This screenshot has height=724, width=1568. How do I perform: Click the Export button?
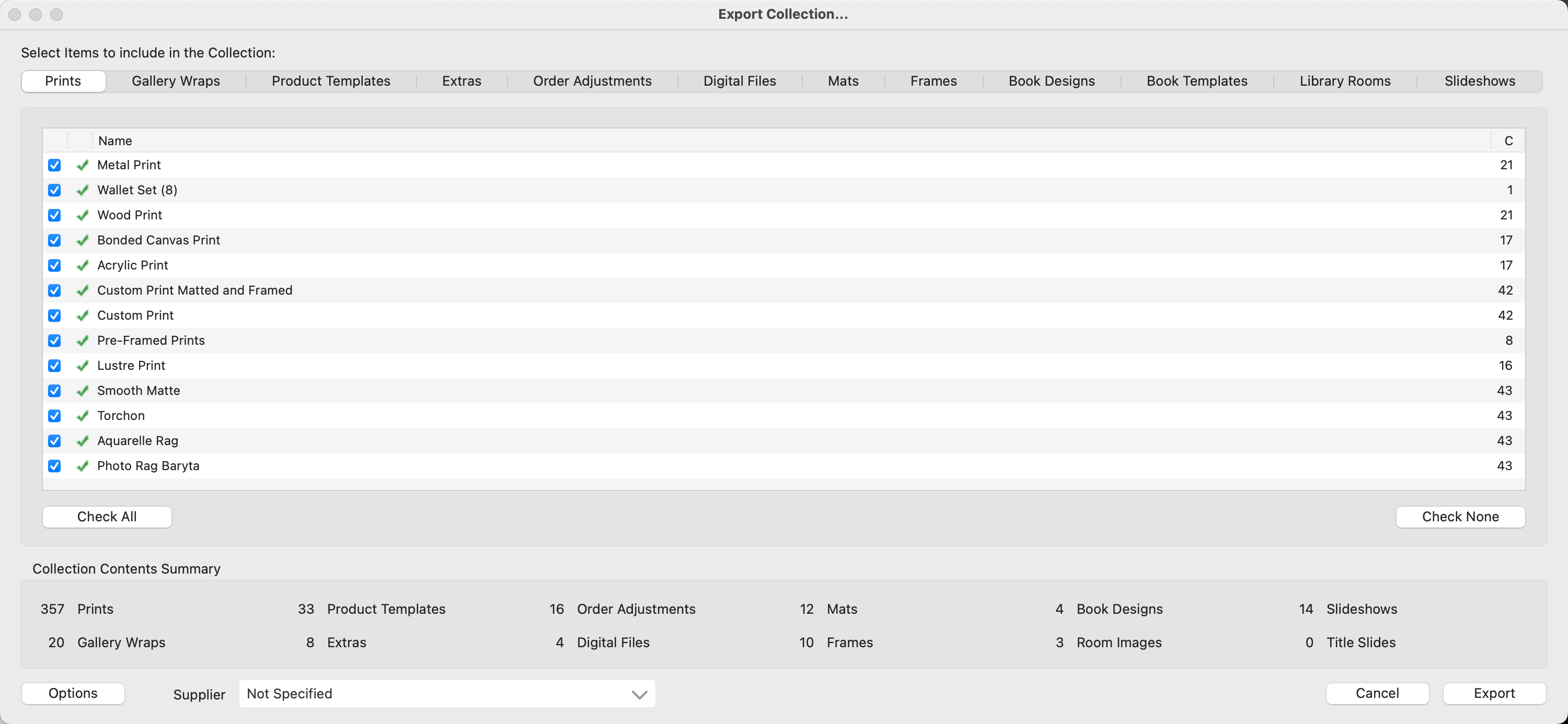coord(1494,693)
